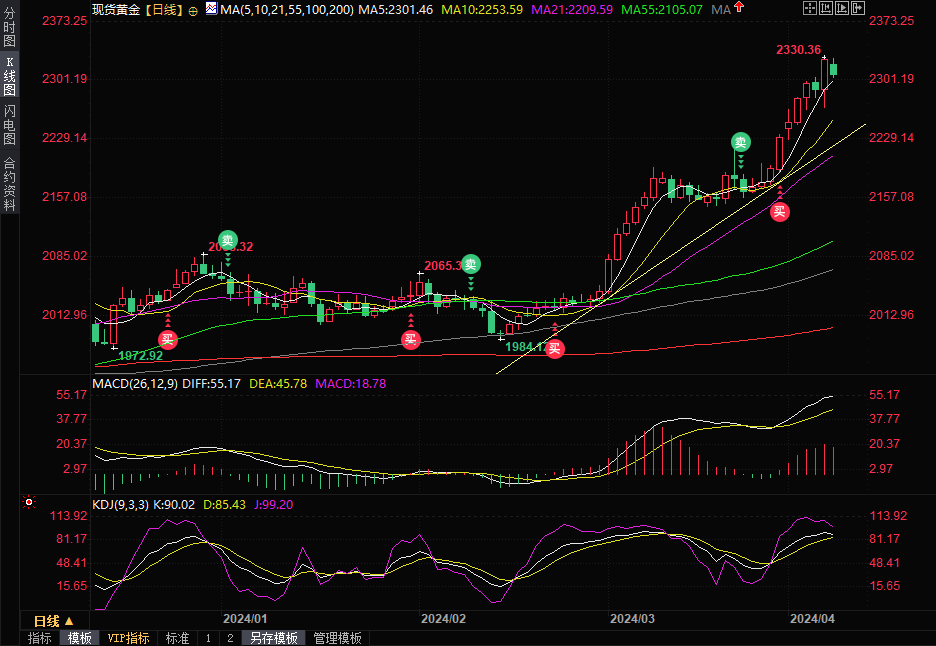This screenshot has height=646, width=936.
Task: Switch to 标准 standard mode
Action: point(177,638)
